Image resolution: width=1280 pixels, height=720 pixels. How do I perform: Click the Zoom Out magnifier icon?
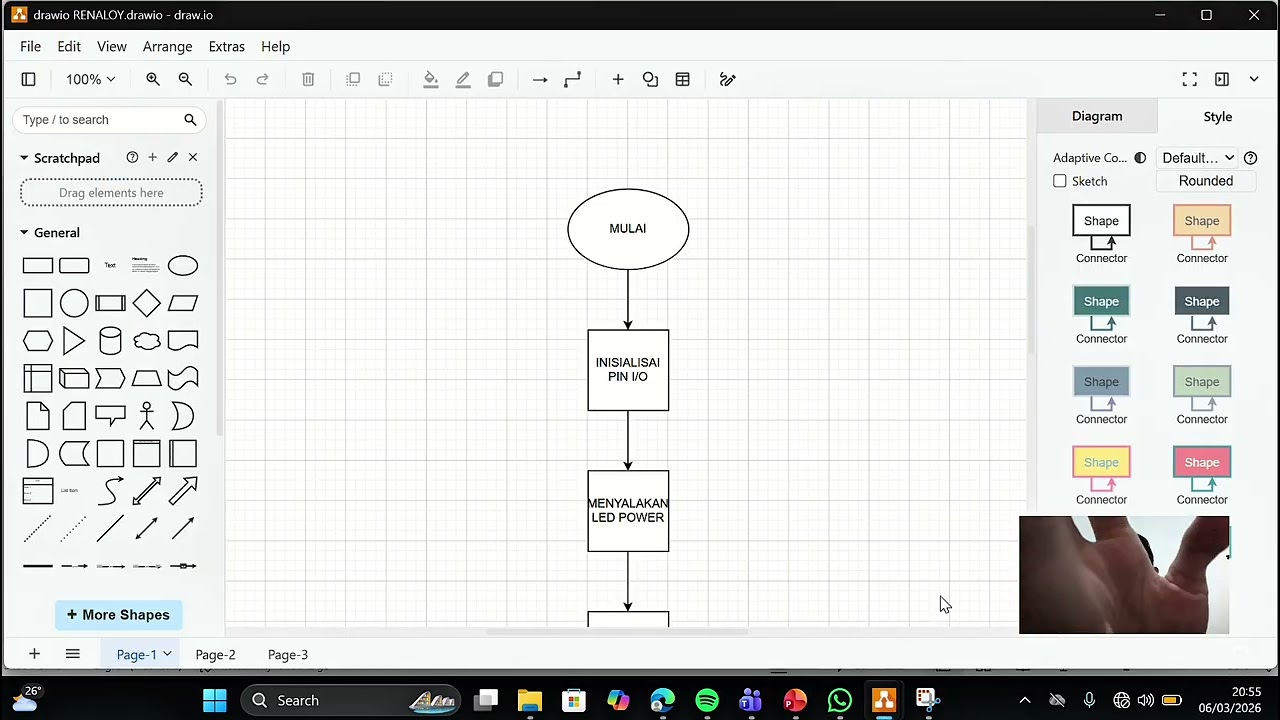tap(185, 79)
